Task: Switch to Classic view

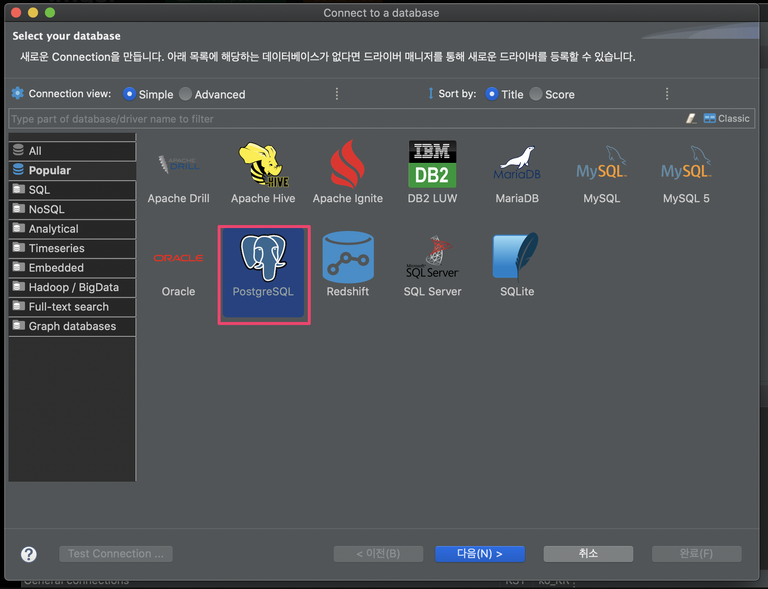Action: (x=726, y=118)
